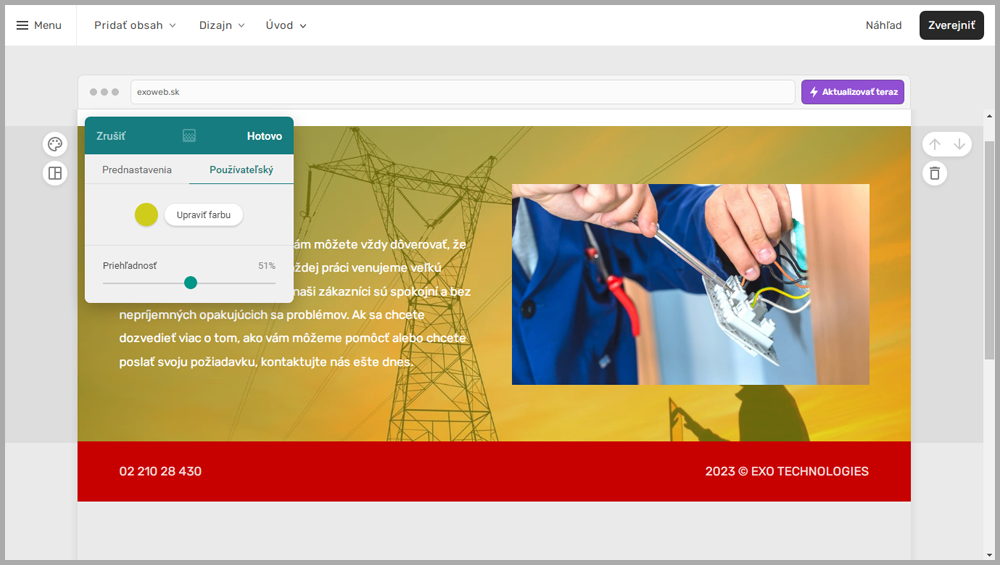This screenshot has height=565, width=1000.
Task: Move section up with the arrow icon
Action: click(934, 144)
